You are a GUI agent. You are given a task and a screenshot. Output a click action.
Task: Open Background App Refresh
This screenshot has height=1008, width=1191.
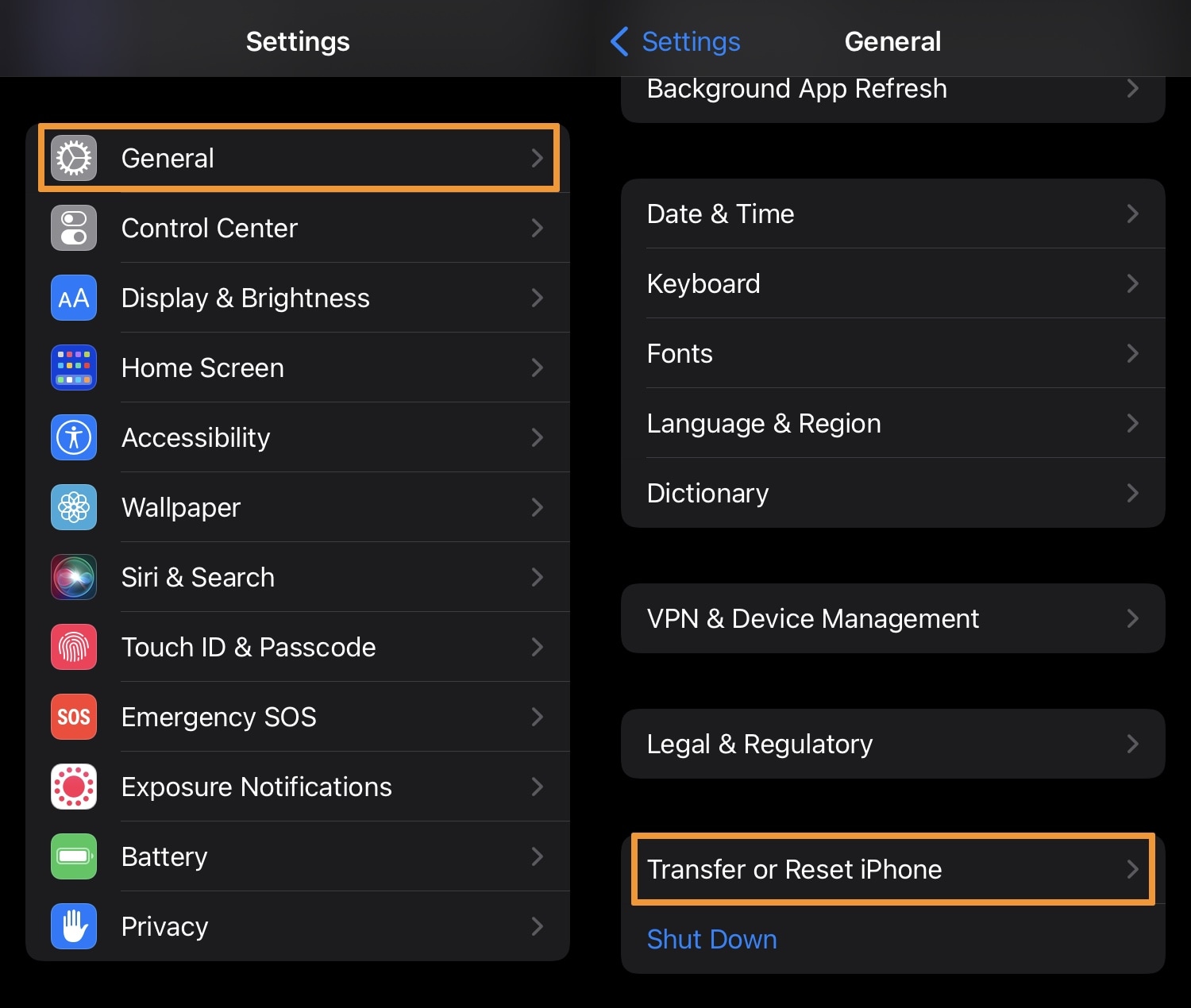[x=893, y=99]
